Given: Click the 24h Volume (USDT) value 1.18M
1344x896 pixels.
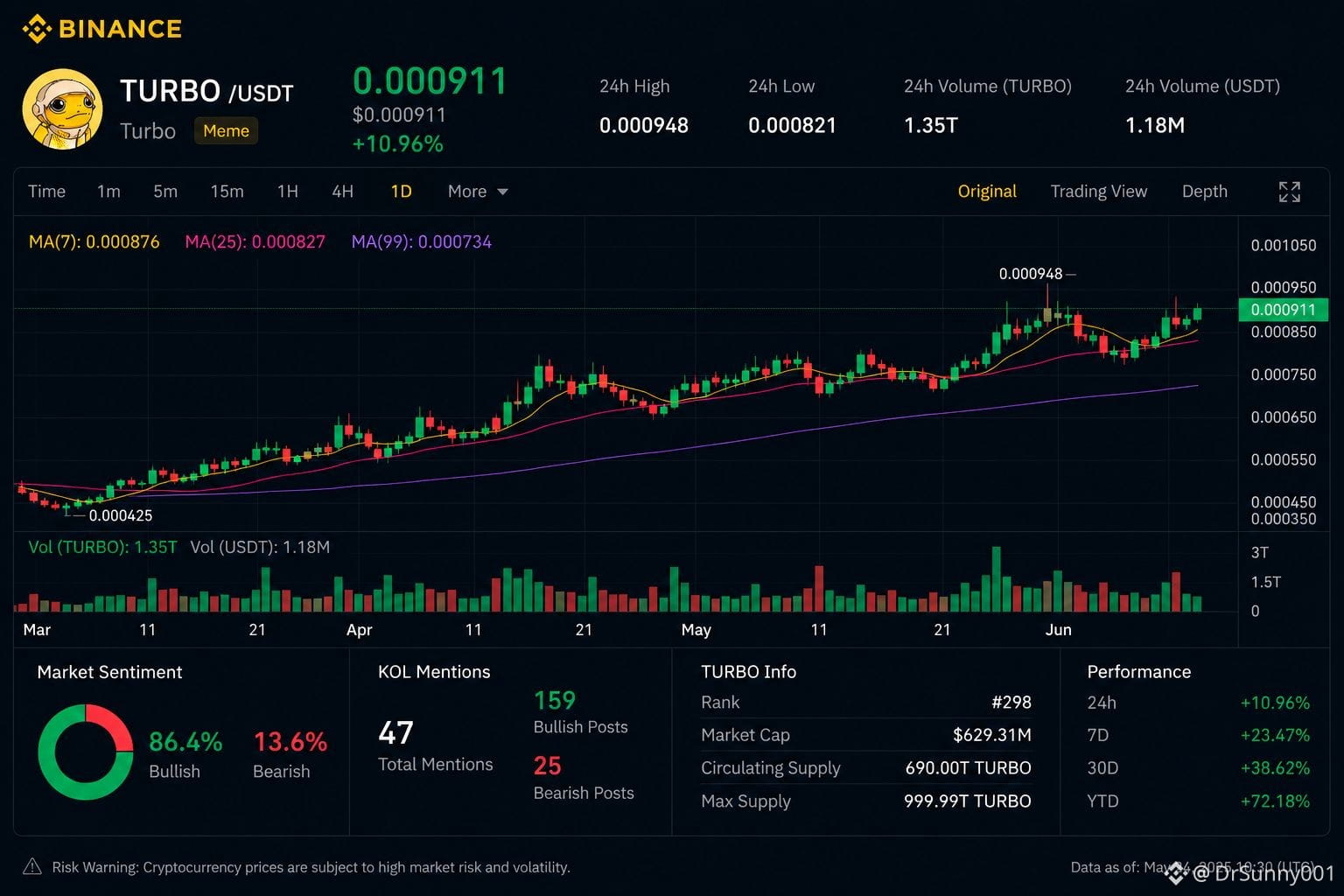Looking at the screenshot, I should click(1155, 125).
